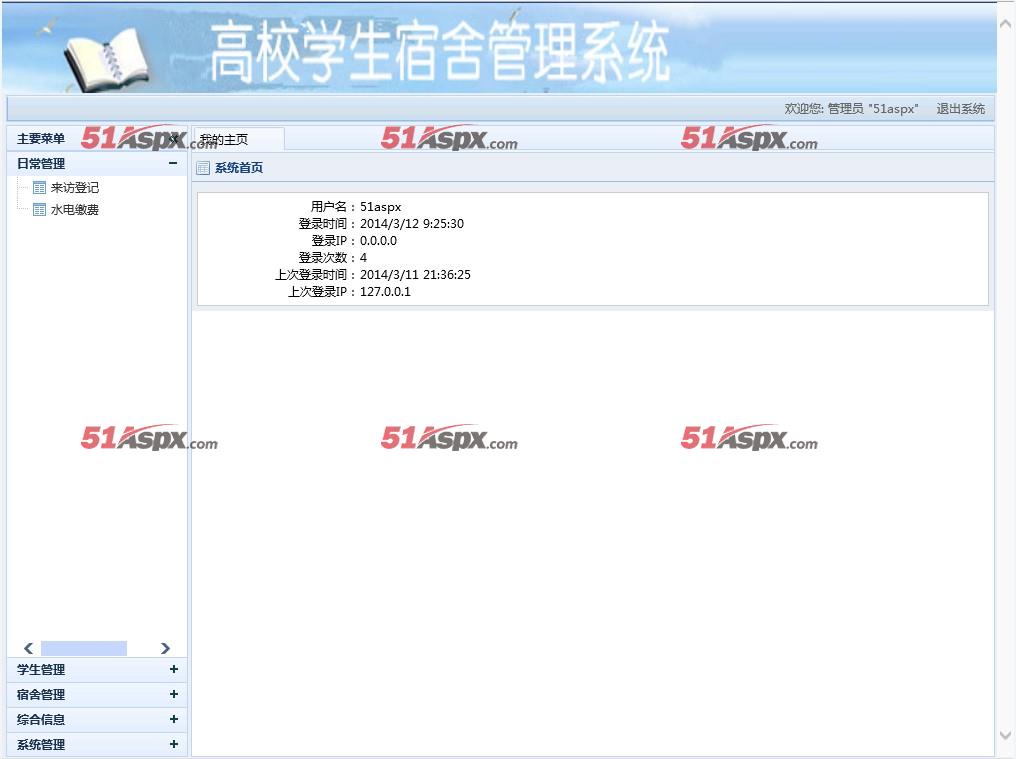1016x759 pixels.
Task: Click the 系统首页 panel header icon
Action: [203, 168]
